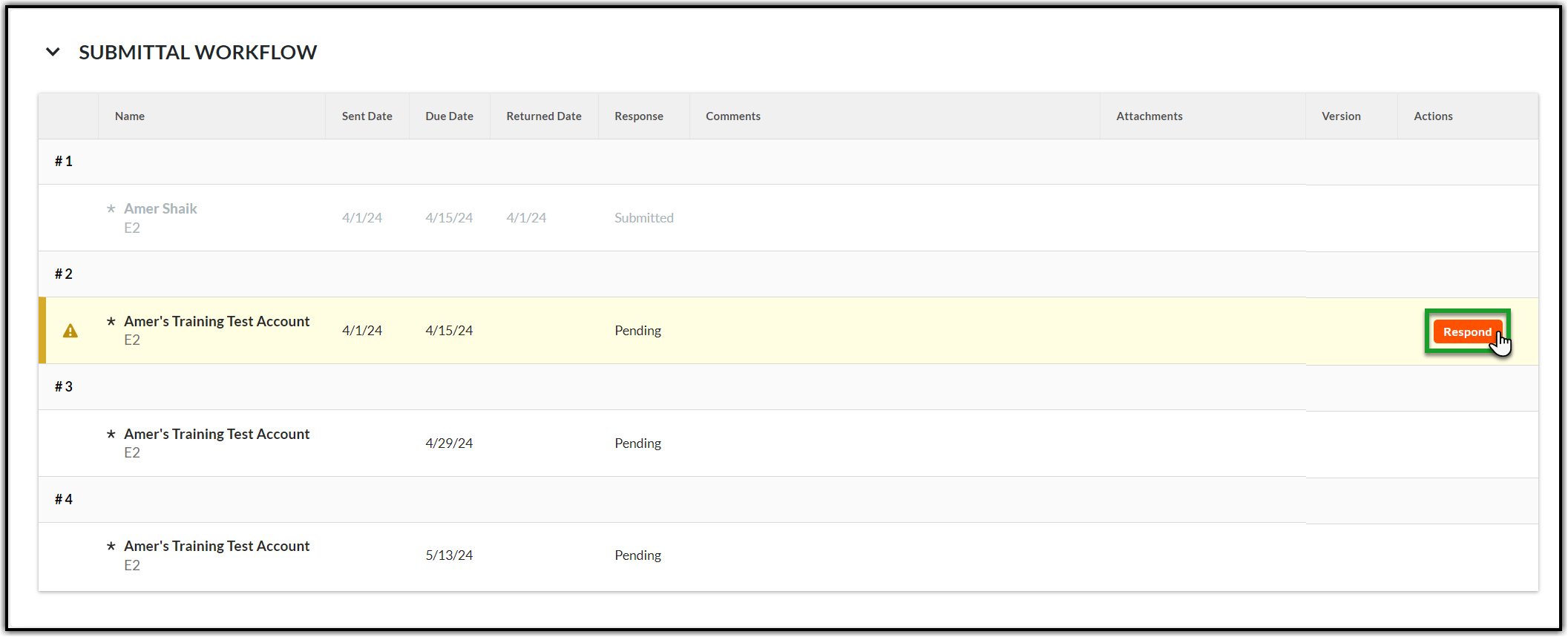
Task: Click star icon in step #2 row
Action: (x=111, y=322)
